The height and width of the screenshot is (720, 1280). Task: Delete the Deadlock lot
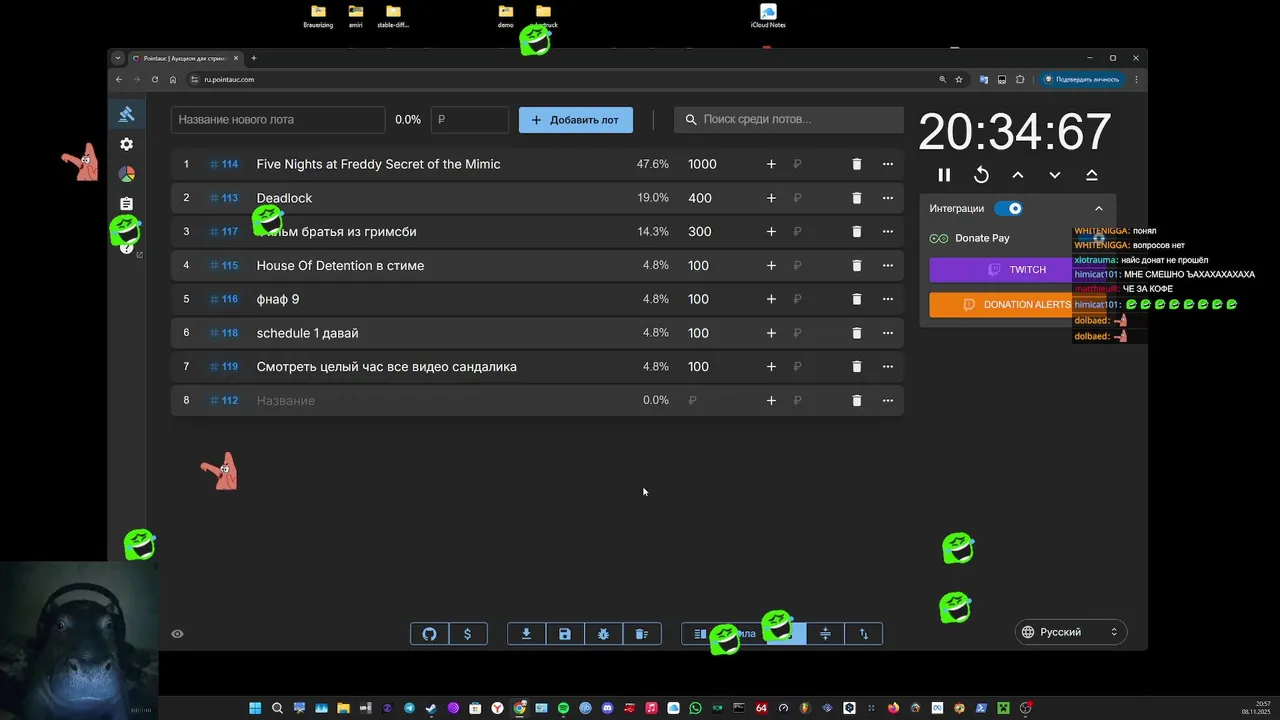(857, 198)
